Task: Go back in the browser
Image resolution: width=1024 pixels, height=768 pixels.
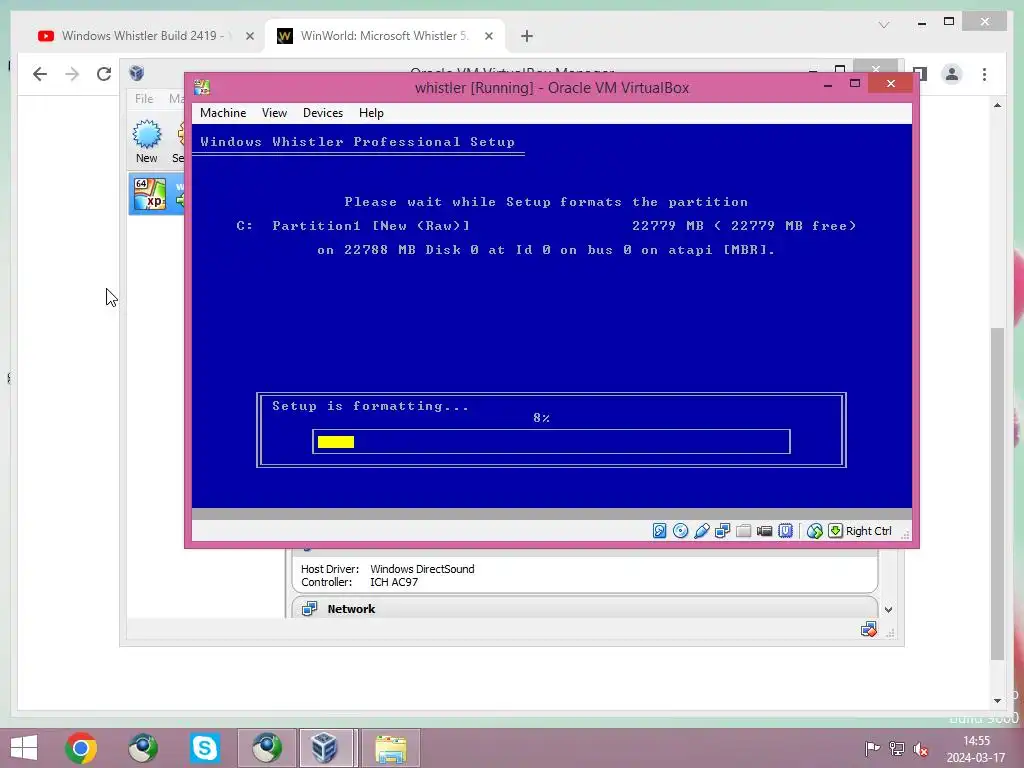Action: [40, 74]
